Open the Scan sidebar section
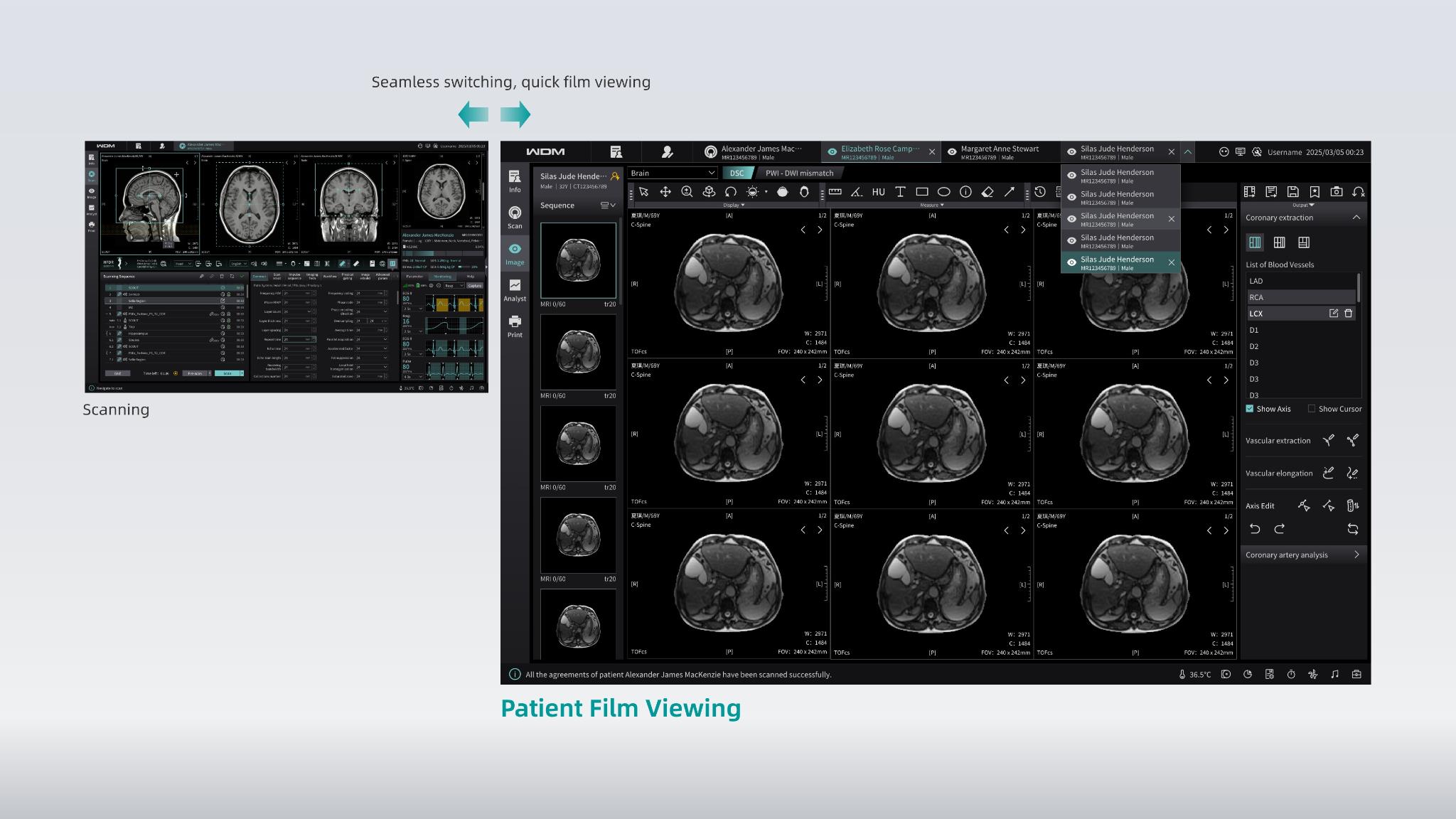1456x819 pixels. click(515, 217)
